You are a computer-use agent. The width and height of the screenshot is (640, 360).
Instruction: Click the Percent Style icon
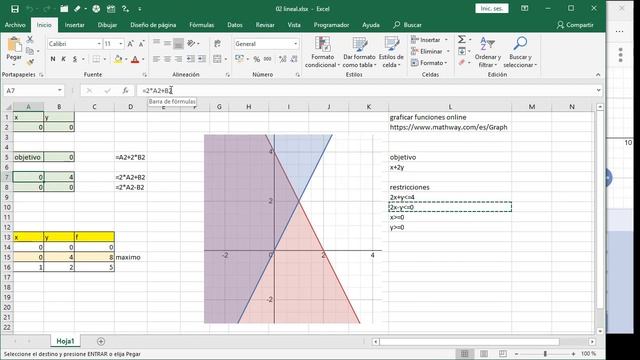coord(256,59)
